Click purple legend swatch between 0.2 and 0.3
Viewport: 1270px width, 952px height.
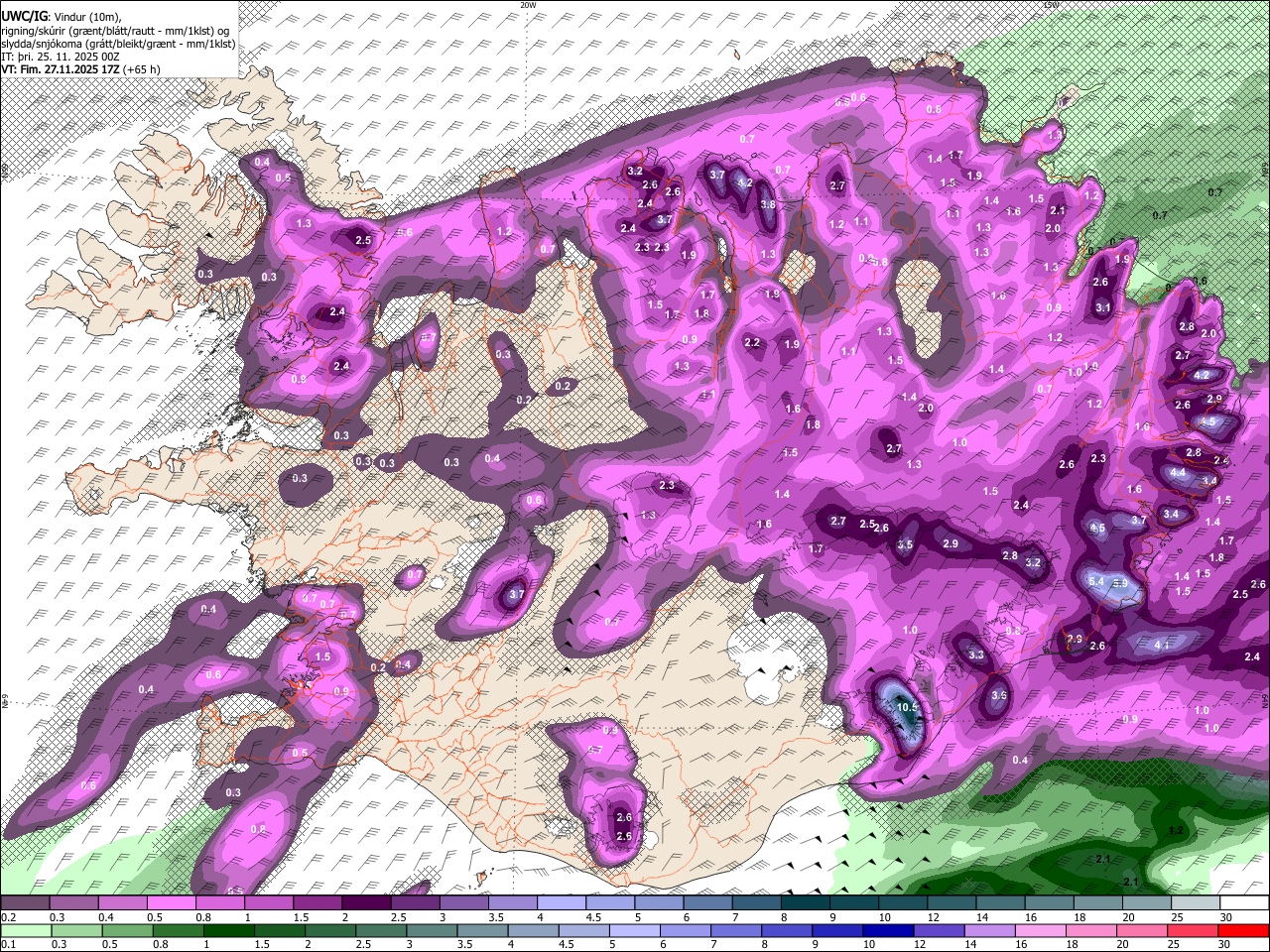[x=25, y=903]
